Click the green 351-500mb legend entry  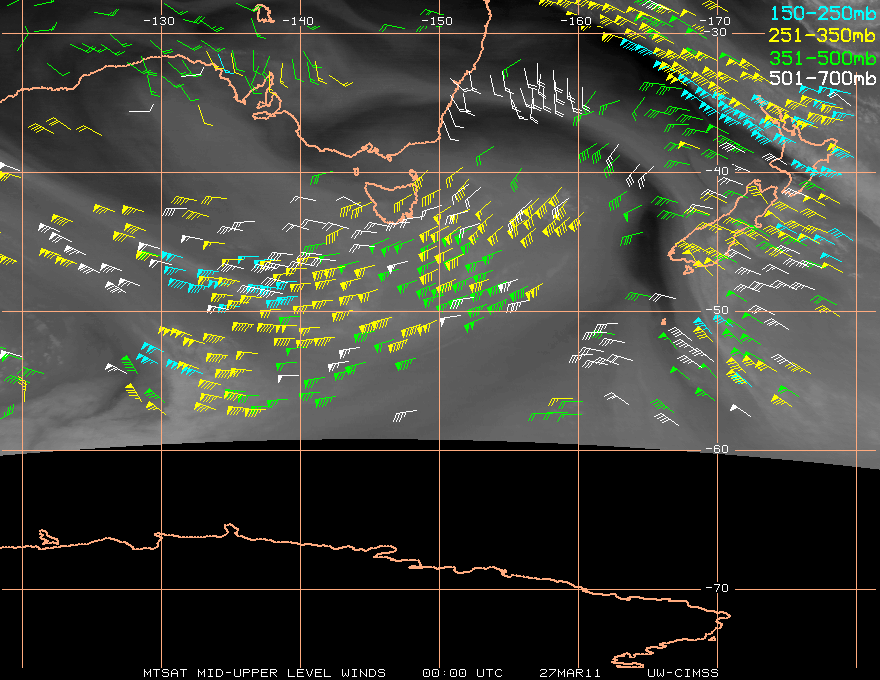tap(823, 58)
